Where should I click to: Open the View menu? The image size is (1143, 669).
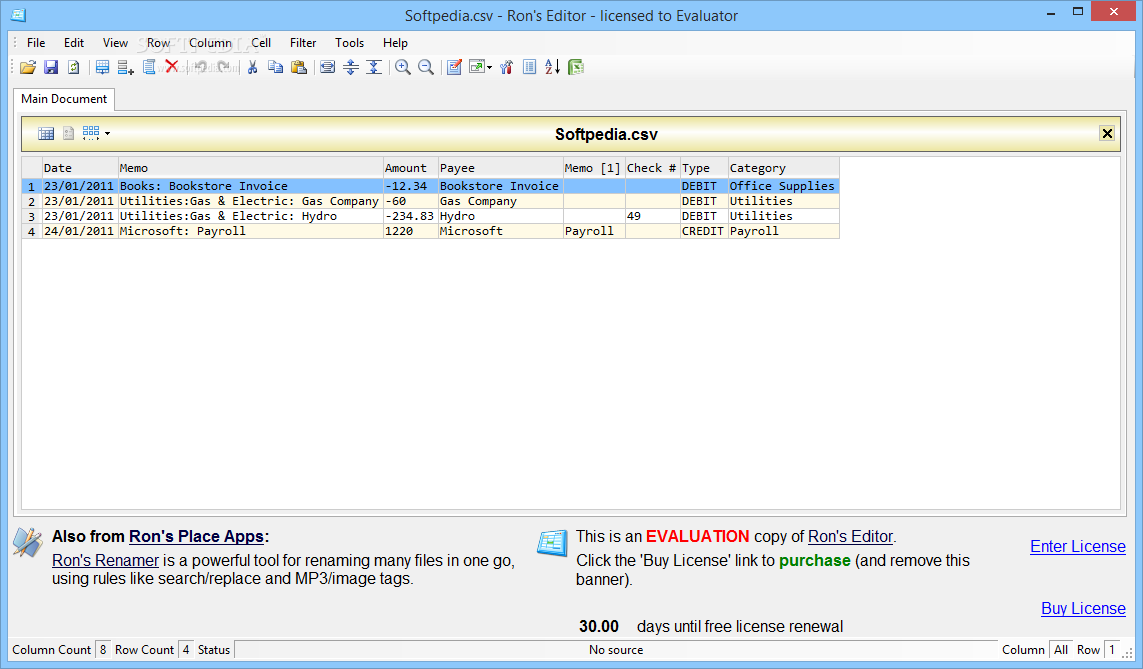pyautogui.click(x=115, y=43)
